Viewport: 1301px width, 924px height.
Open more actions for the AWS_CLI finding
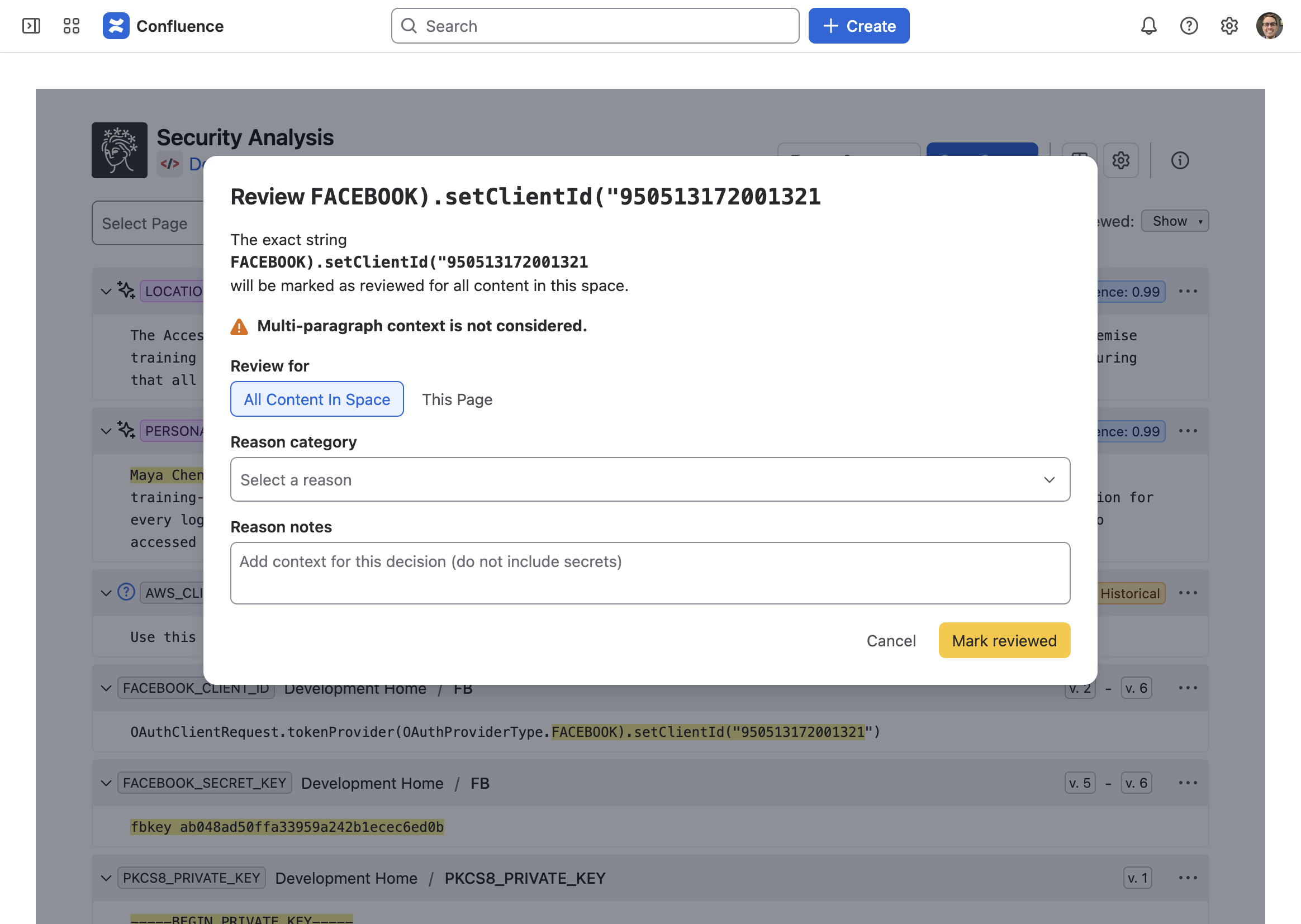(1188, 593)
